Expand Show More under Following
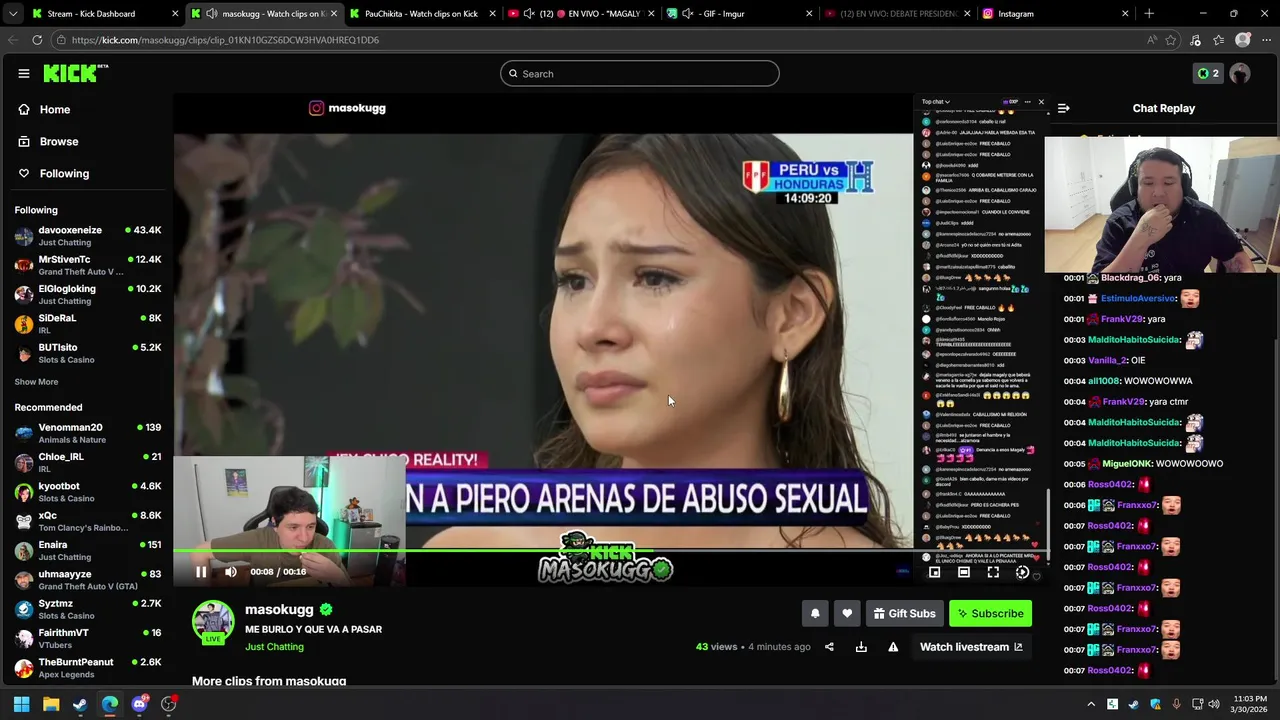Screen dimensions: 1280x720 [x=36, y=382]
